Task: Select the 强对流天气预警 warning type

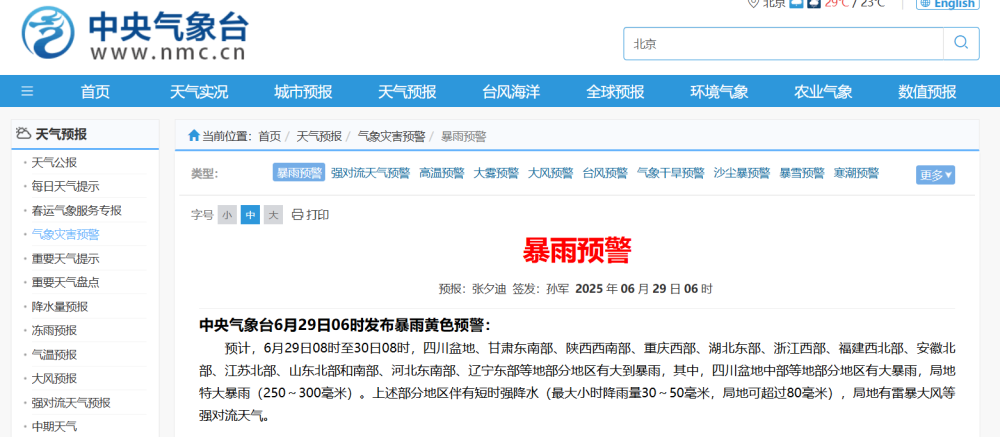Action: coord(370,173)
